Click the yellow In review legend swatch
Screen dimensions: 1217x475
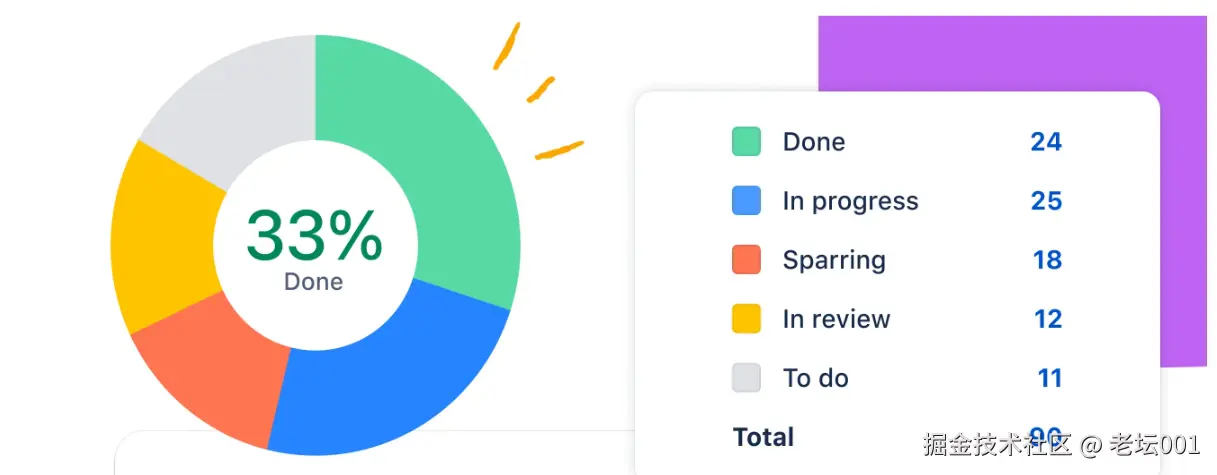[x=746, y=319]
